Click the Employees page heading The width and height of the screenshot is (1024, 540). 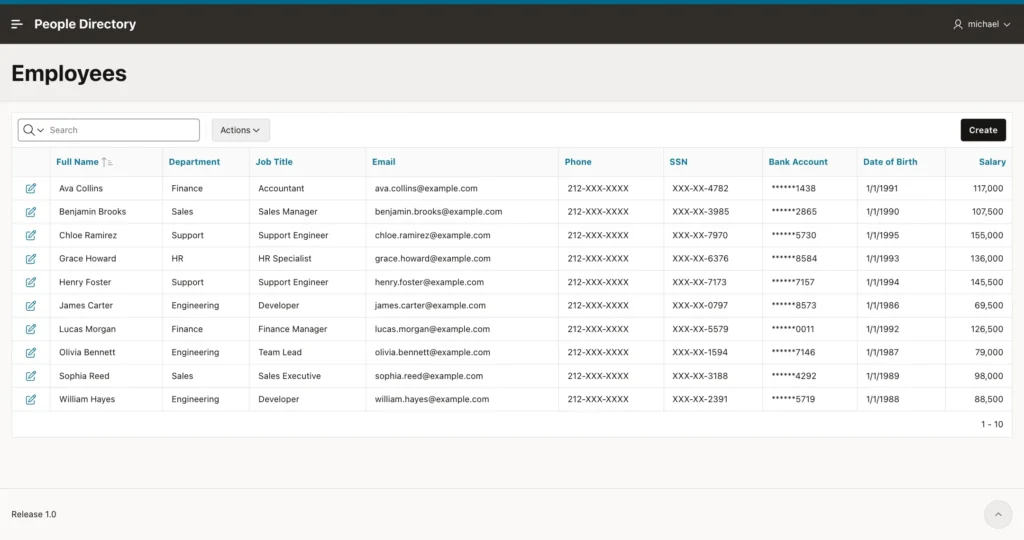69,74
